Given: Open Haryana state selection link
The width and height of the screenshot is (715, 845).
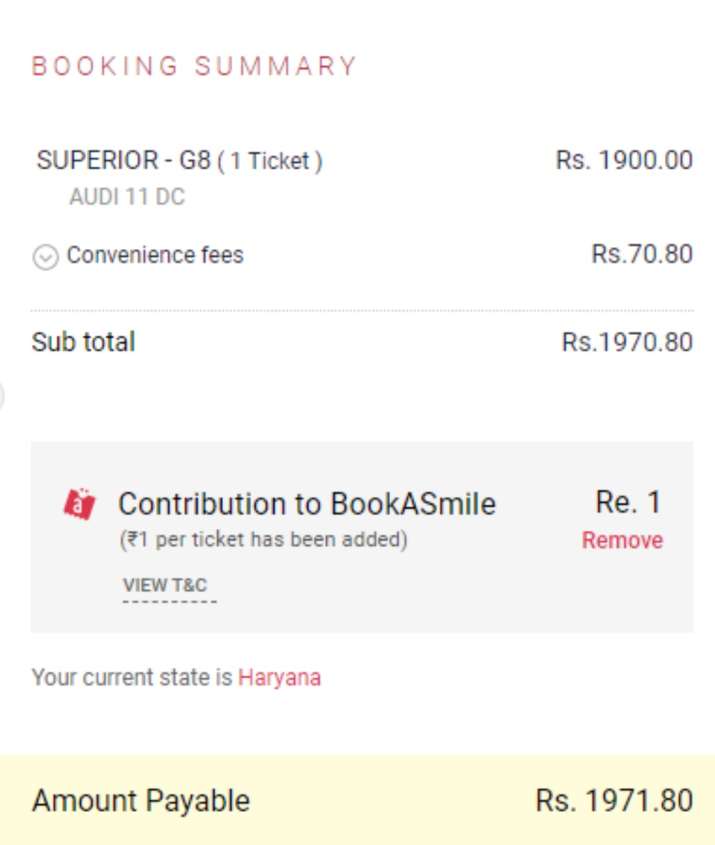Looking at the screenshot, I should (x=278, y=677).
